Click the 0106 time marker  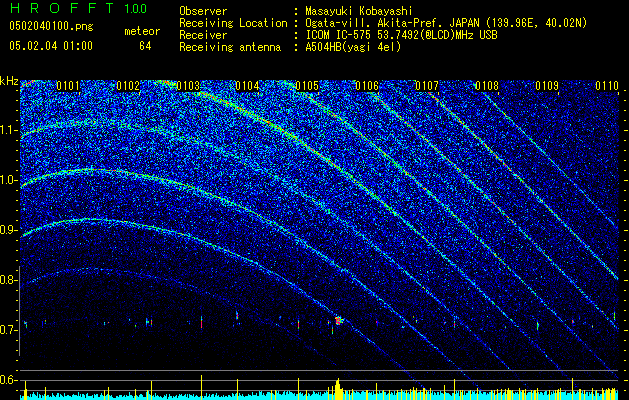[367, 86]
